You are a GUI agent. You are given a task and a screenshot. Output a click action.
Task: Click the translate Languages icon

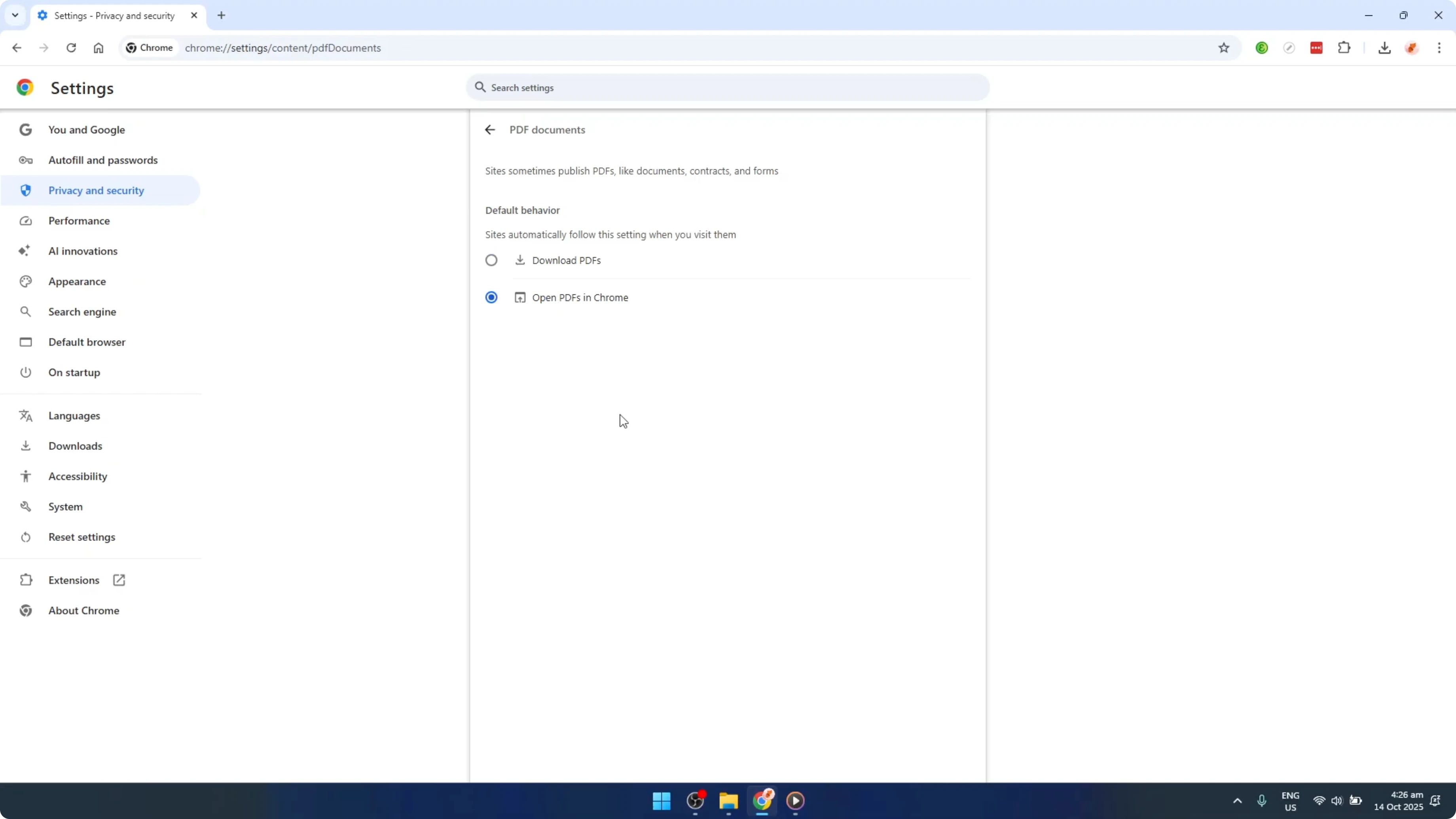[25, 415]
